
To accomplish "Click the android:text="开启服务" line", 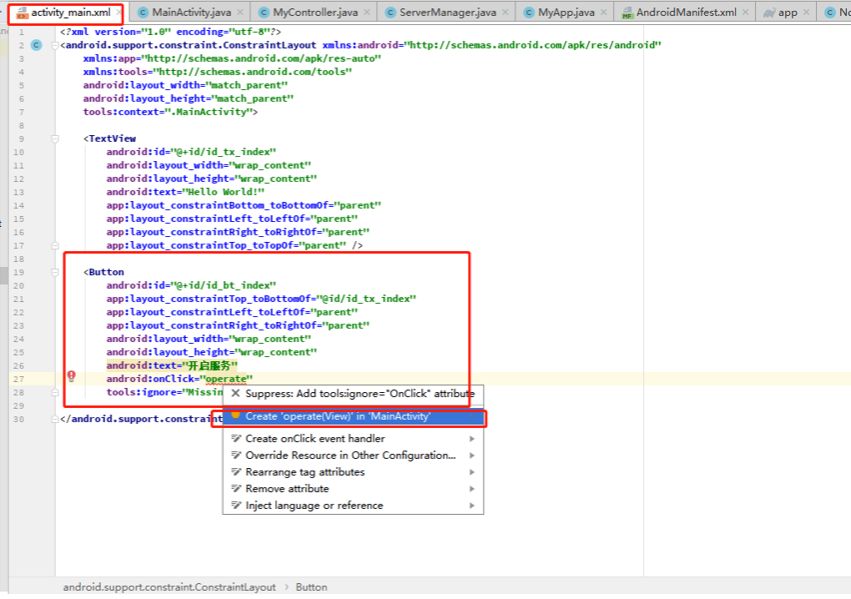I will 172,366.
